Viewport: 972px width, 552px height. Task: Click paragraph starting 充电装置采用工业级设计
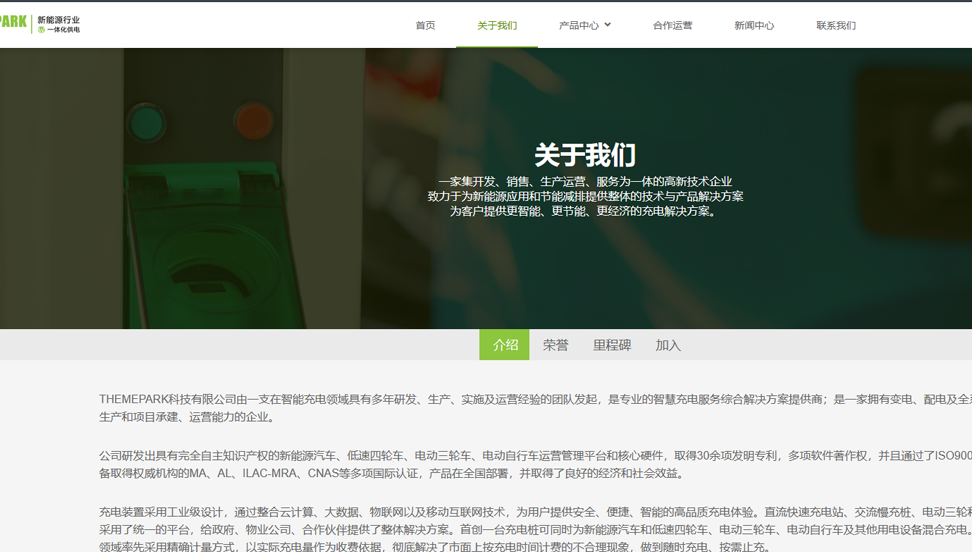pos(536,529)
